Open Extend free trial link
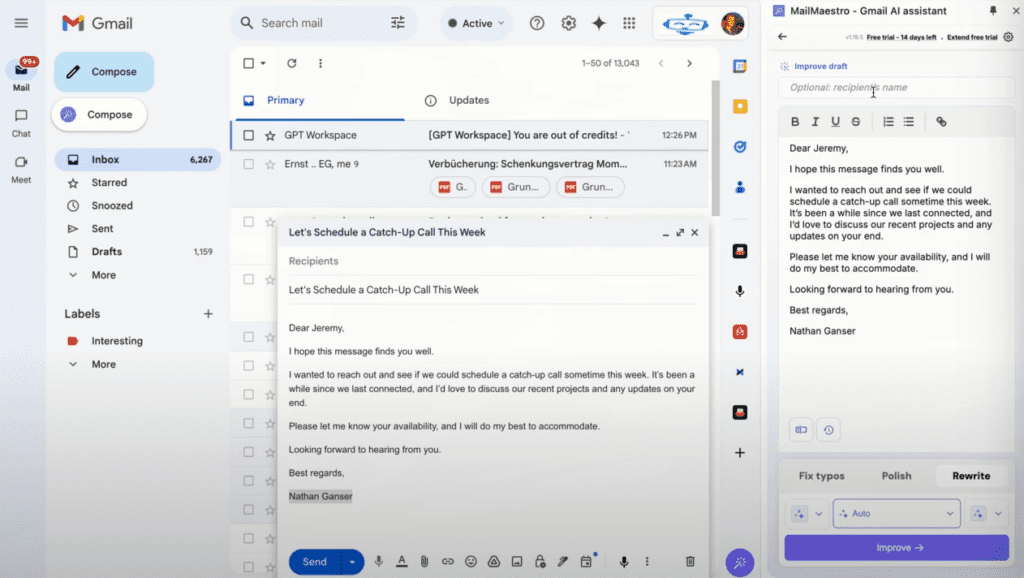Viewport: 1024px width, 578px height. coord(972,37)
